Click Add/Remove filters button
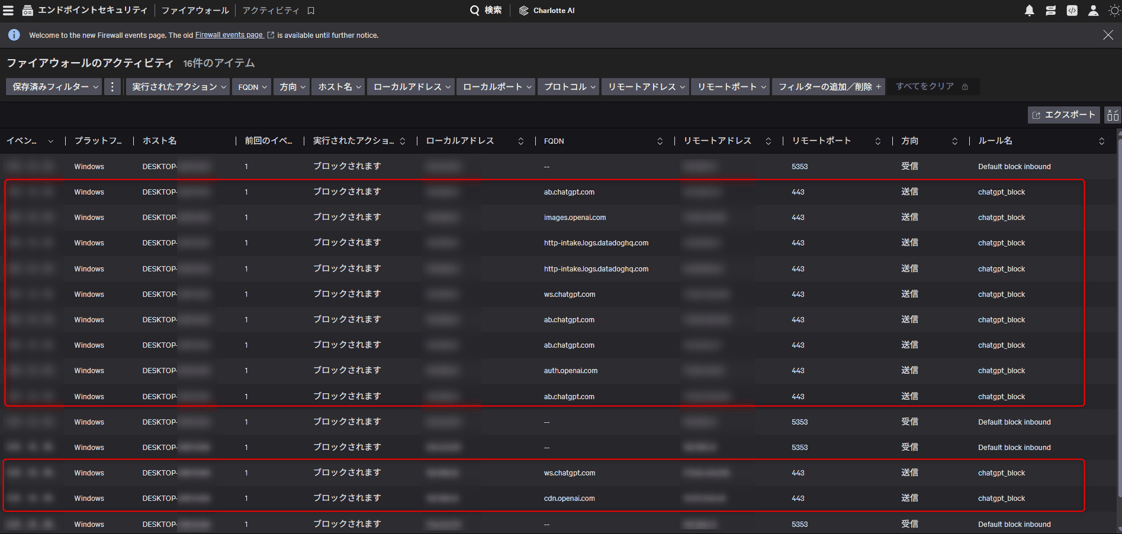Screen dimensions: 1122x534 pos(829,87)
